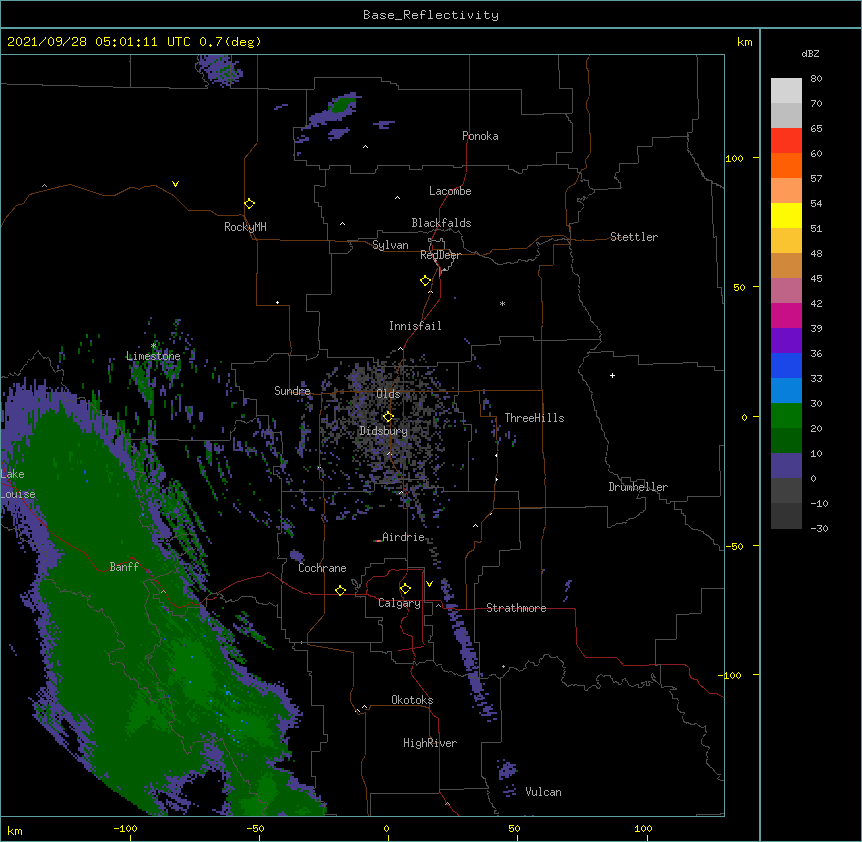Select the yellow diamond marker southeast of Cochrane
Viewport: 862px width, 842px height.
tap(340, 590)
